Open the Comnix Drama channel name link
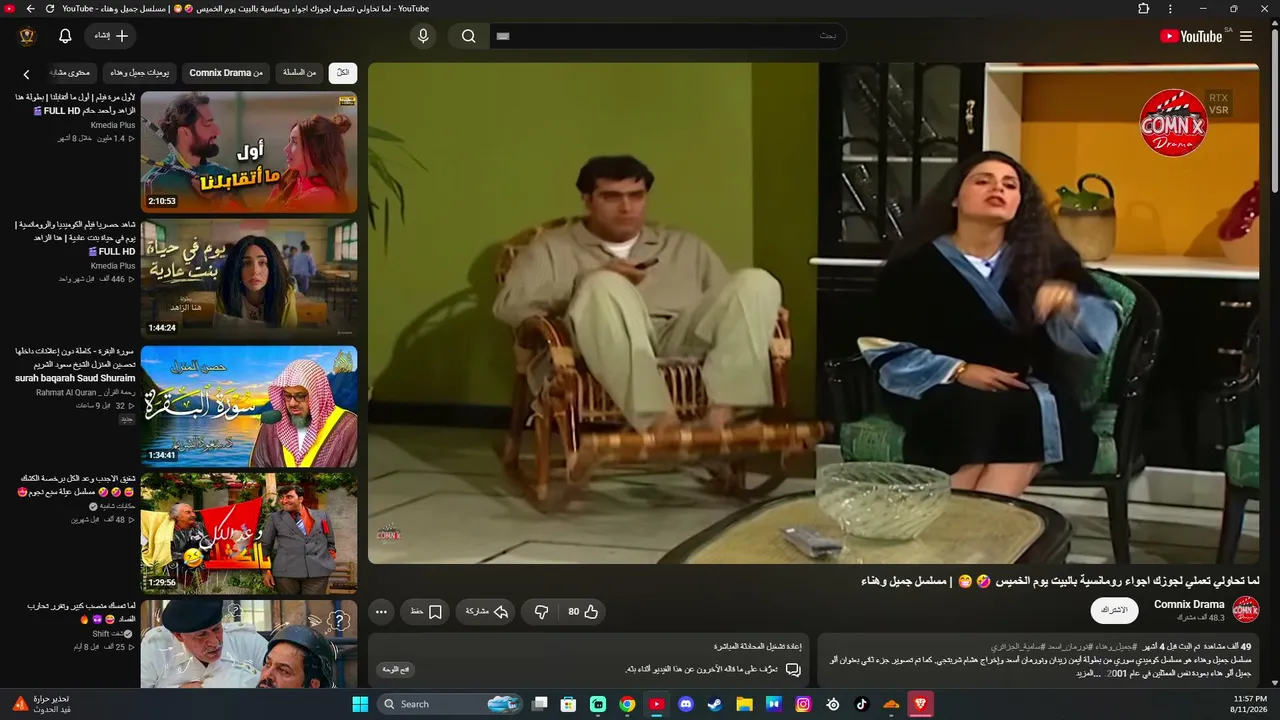The width and height of the screenshot is (1280, 720). click(x=1189, y=604)
